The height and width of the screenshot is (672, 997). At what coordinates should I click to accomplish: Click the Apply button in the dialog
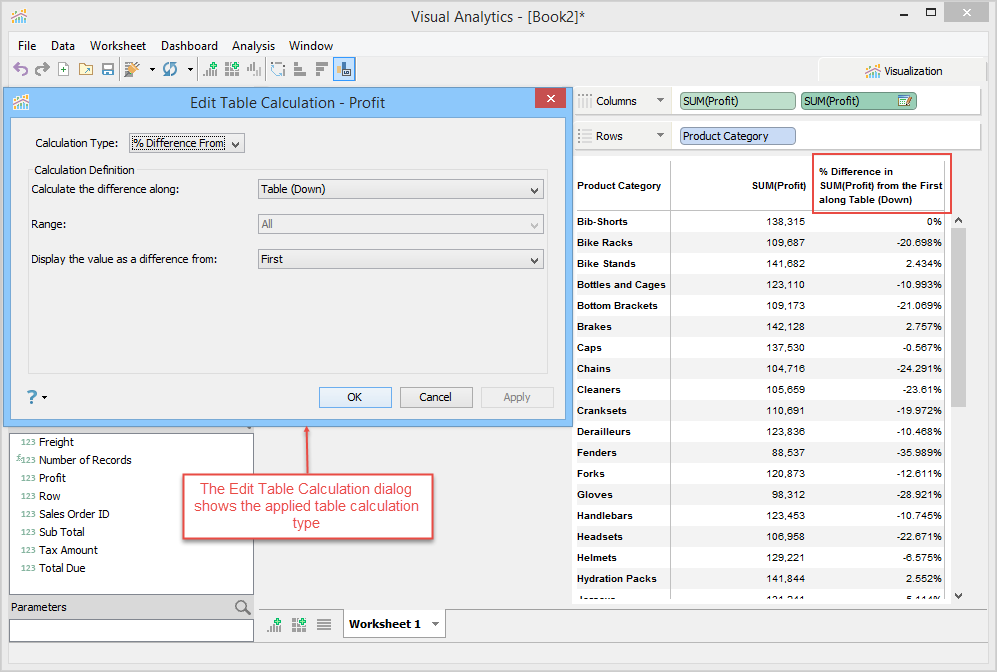[x=517, y=397]
